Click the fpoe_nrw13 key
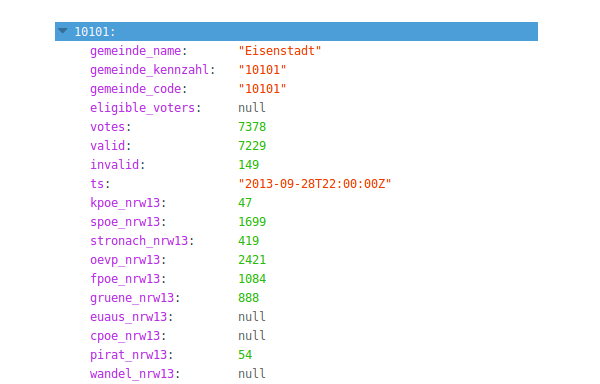The height and width of the screenshot is (384, 600). click(x=125, y=279)
